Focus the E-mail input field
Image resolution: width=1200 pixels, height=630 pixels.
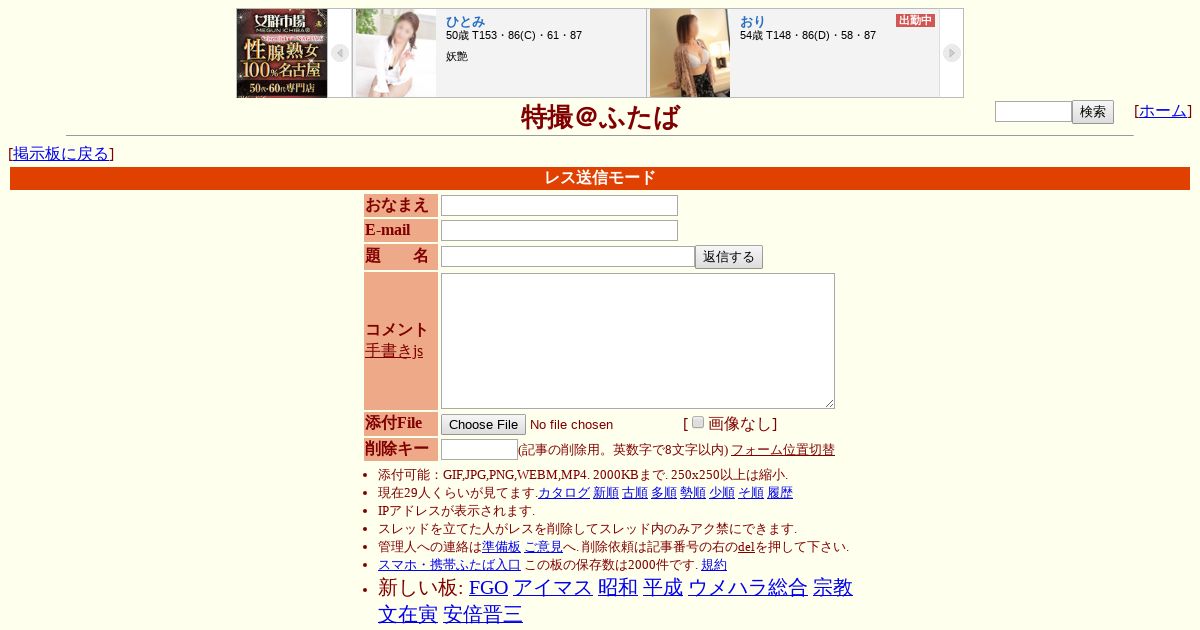(x=559, y=230)
